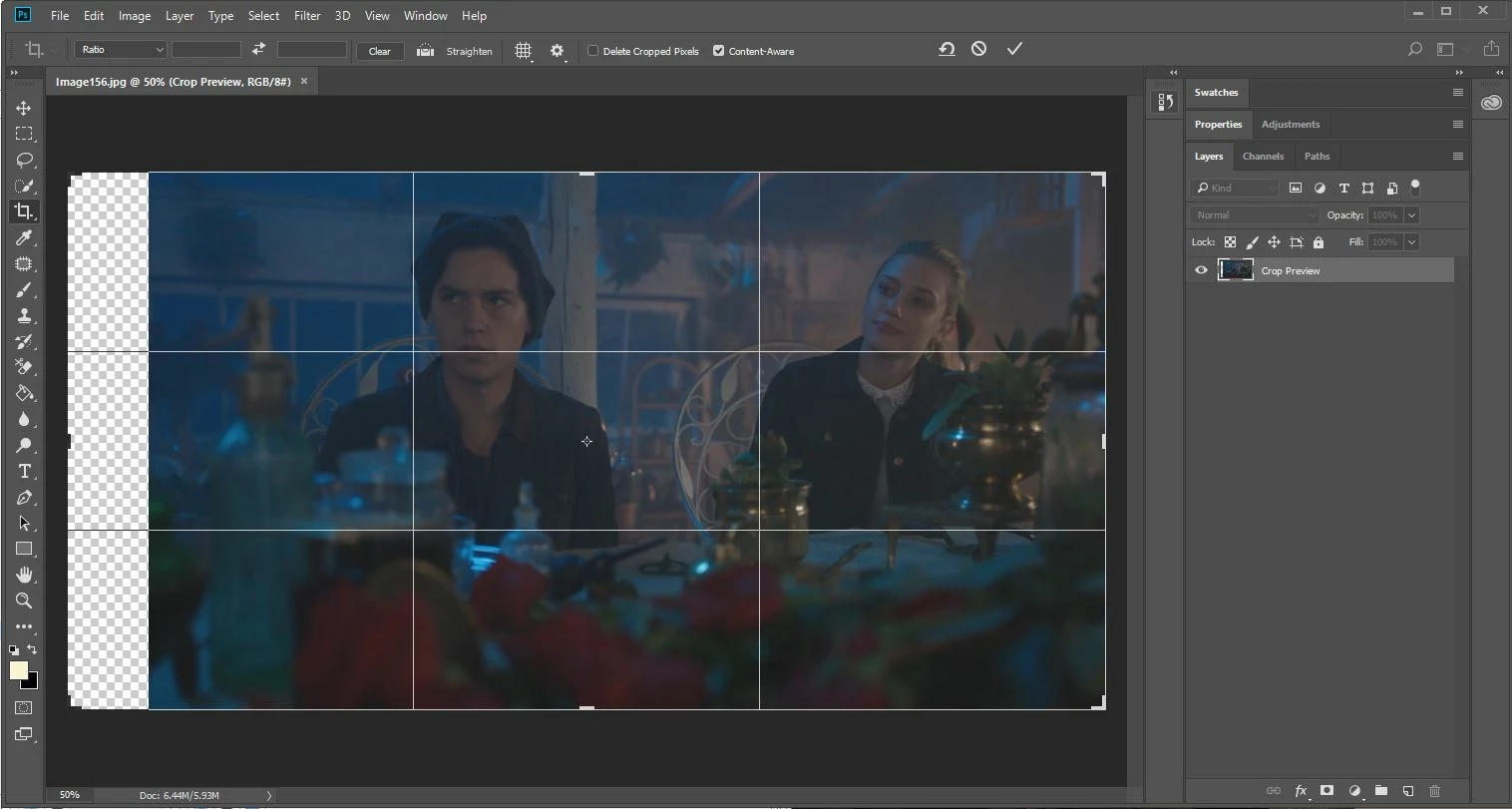This screenshot has width=1512, height=809.
Task: Swap crop width and height values
Action: (258, 49)
